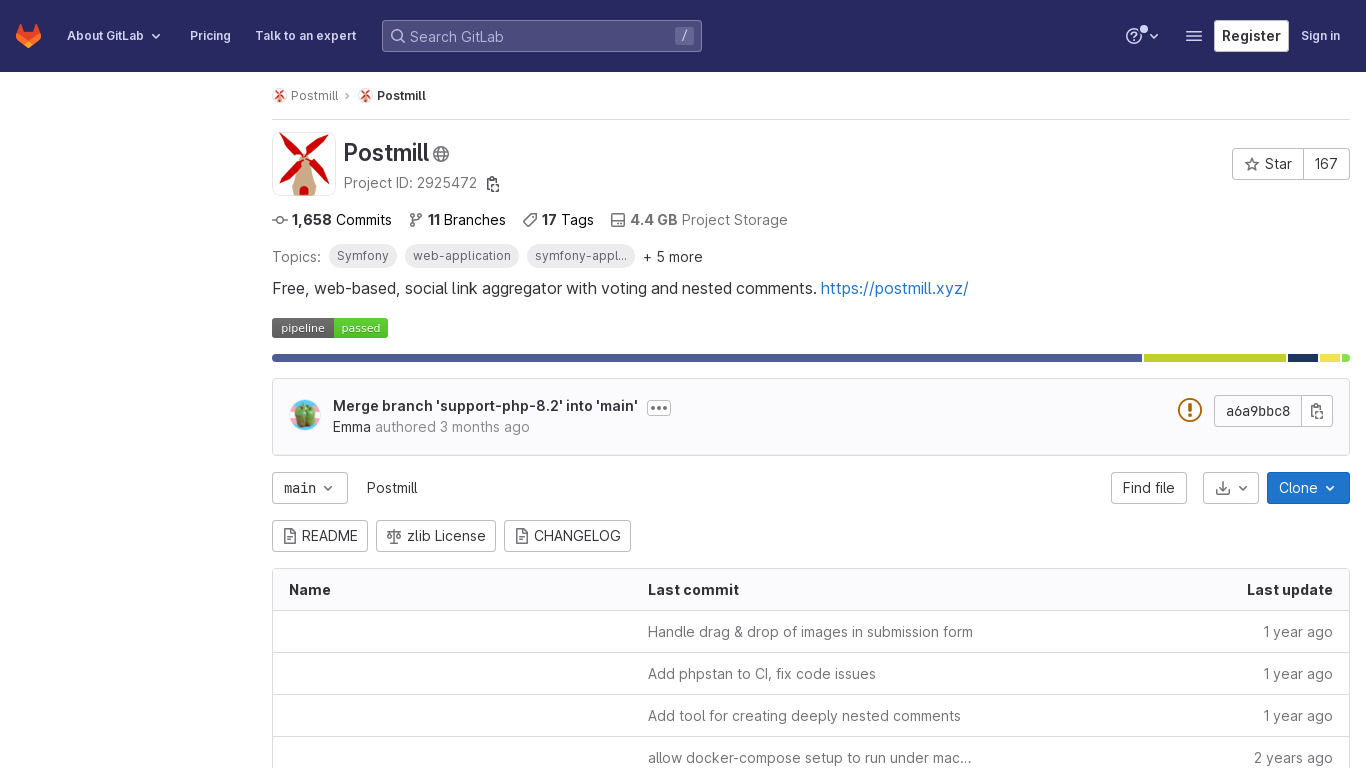Open commit 'Add phpstan to CI, fix code issues'
Image resolution: width=1366 pixels, height=768 pixels.
pyautogui.click(x=762, y=674)
